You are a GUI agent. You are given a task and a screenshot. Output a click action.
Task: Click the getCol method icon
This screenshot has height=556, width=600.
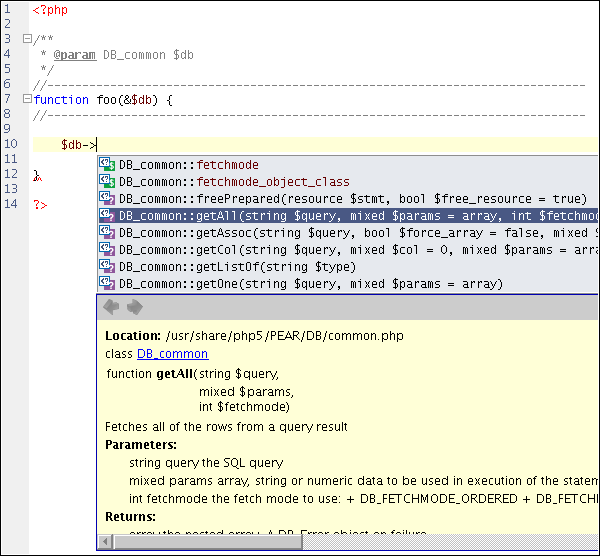(x=107, y=249)
